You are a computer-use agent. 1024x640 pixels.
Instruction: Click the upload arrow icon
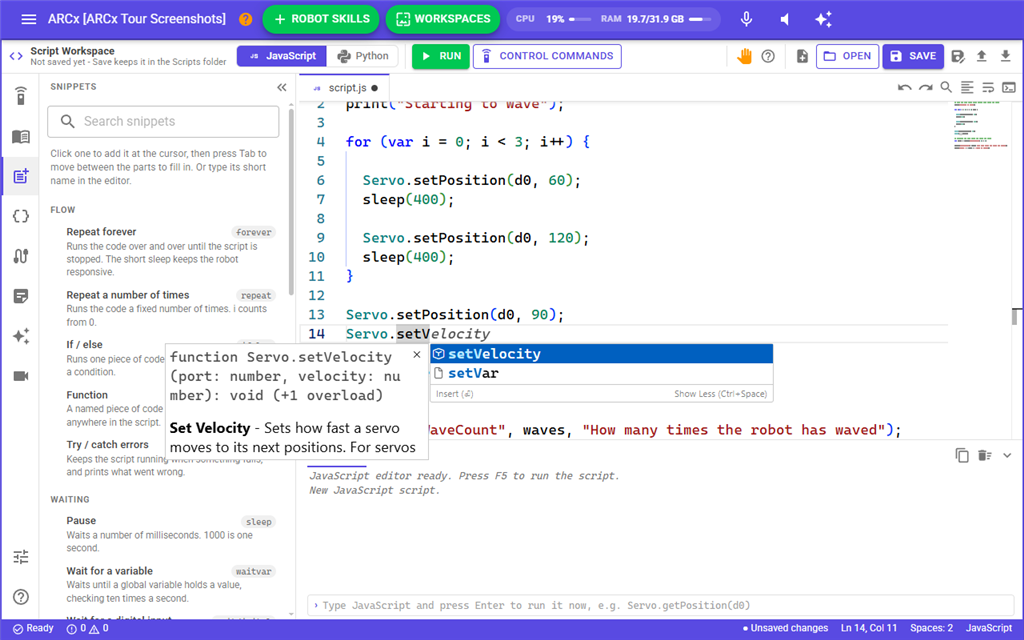982,56
